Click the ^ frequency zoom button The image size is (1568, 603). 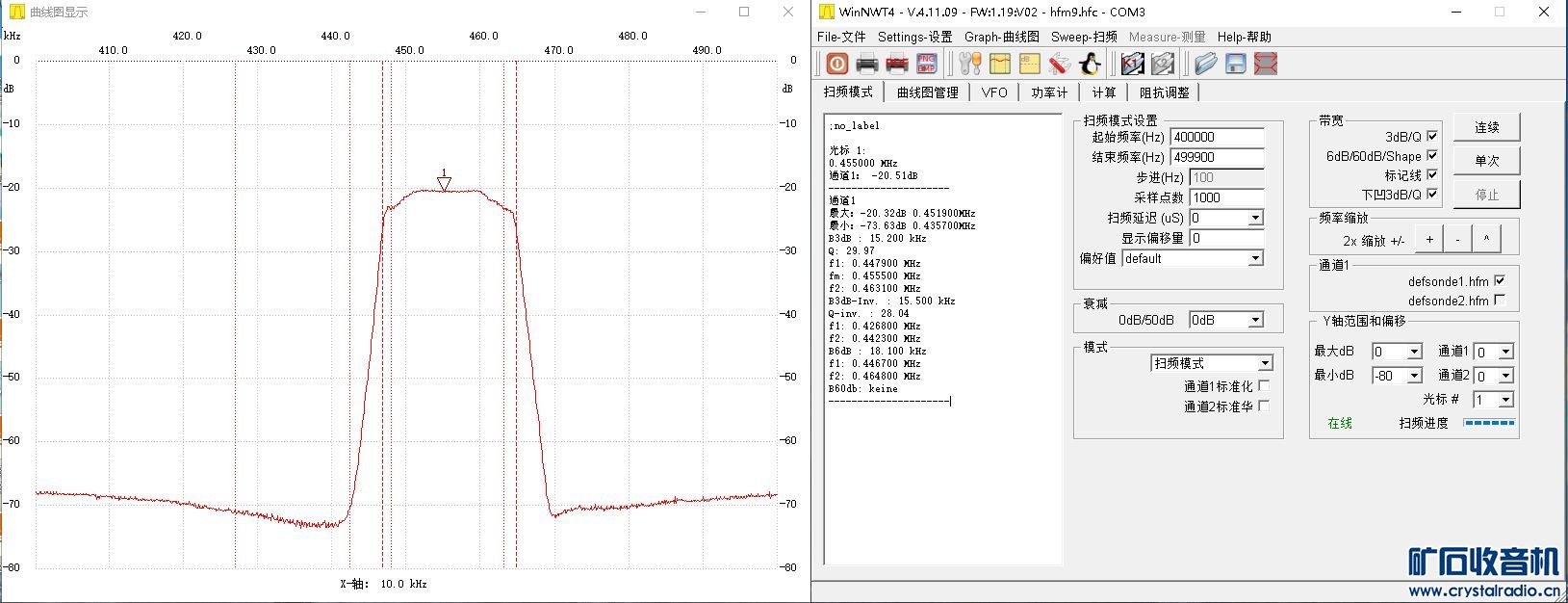coord(1487,240)
